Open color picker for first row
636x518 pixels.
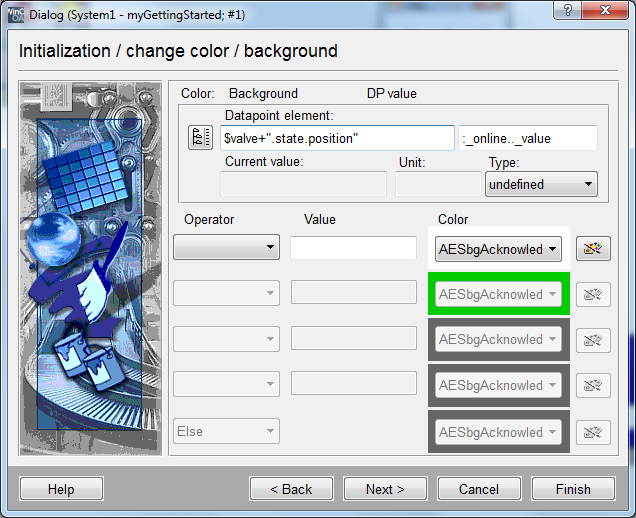point(593,249)
